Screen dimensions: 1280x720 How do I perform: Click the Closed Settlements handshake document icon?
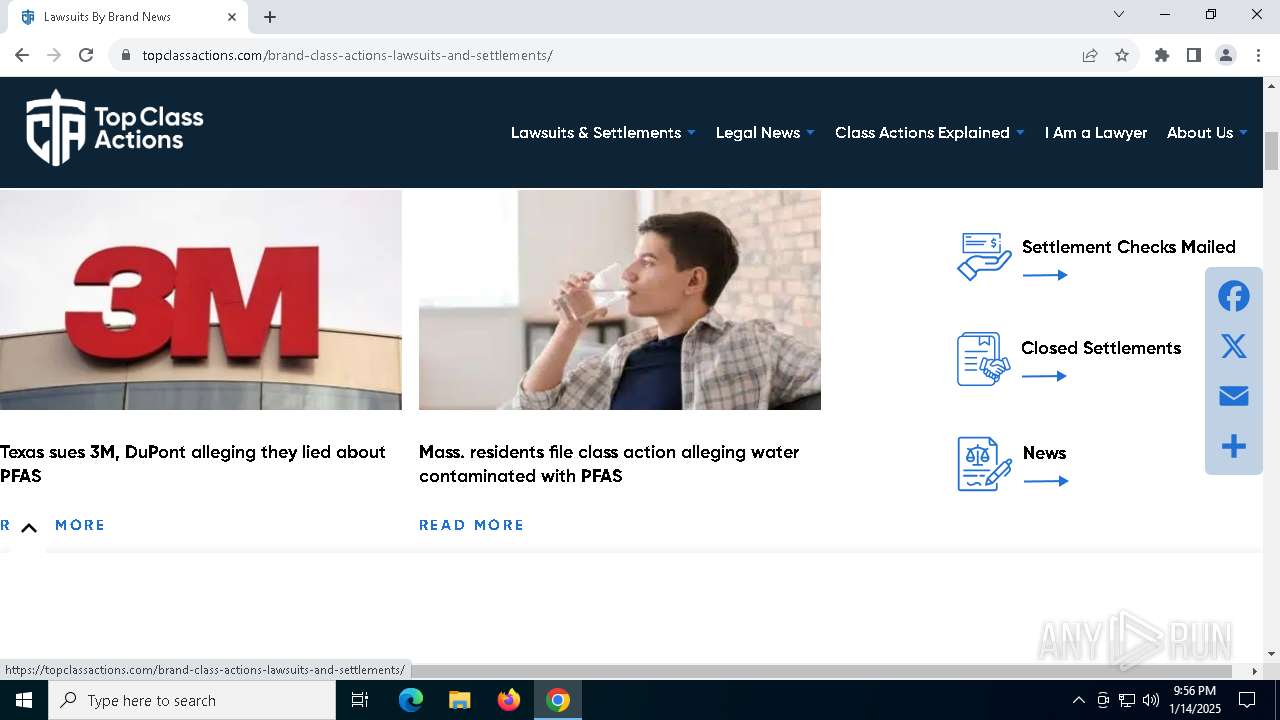[x=984, y=359]
